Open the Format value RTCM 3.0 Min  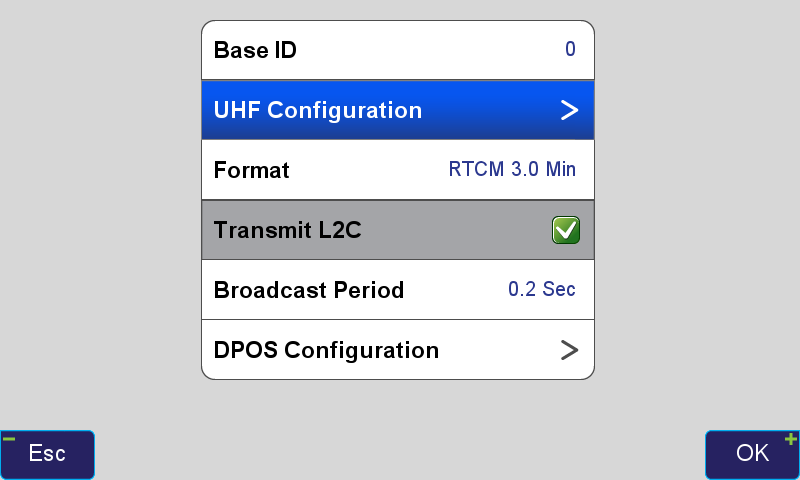click(x=511, y=170)
